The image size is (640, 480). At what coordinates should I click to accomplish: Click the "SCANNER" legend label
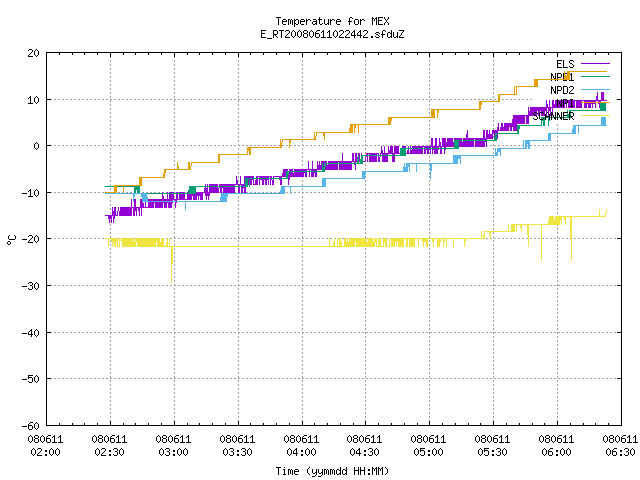[553, 116]
